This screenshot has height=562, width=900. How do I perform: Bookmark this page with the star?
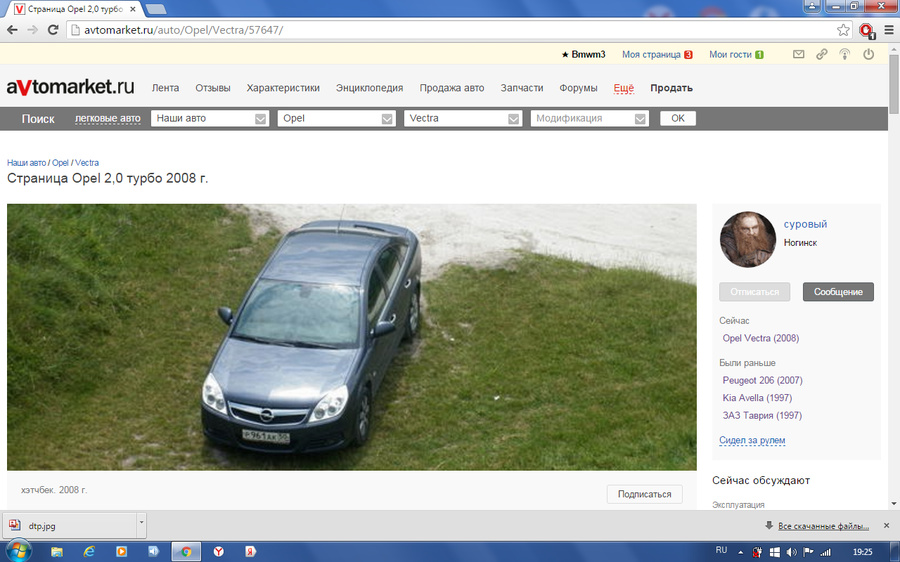tap(843, 30)
